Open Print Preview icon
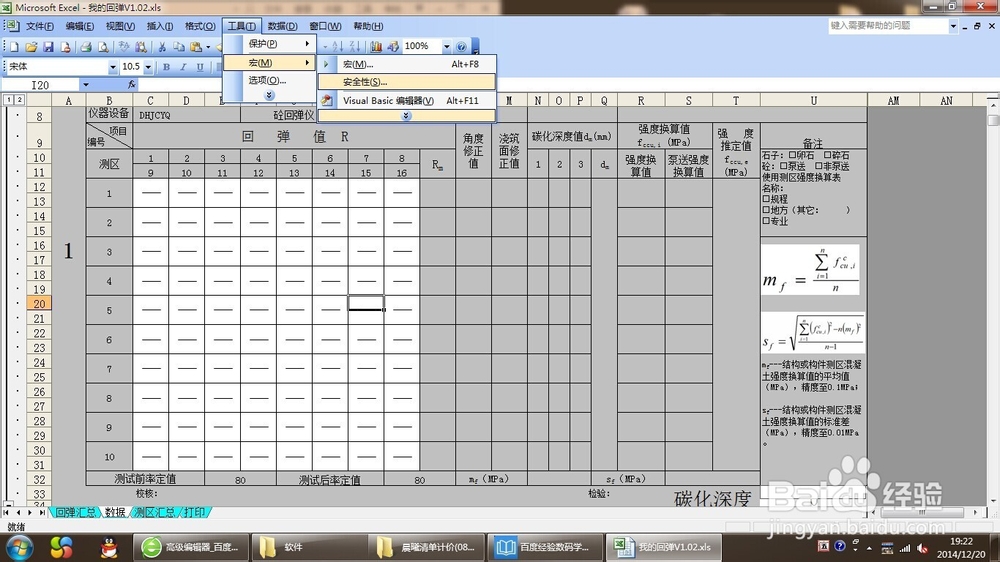 [103, 47]
